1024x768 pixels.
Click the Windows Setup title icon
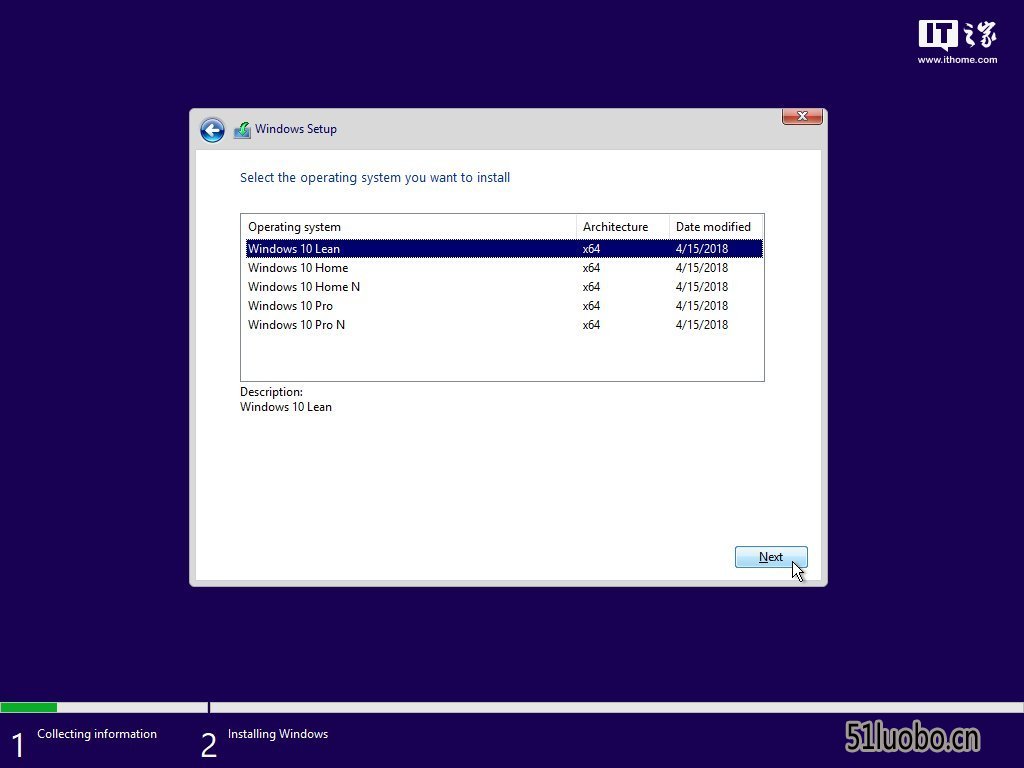(x=242, y=130)
